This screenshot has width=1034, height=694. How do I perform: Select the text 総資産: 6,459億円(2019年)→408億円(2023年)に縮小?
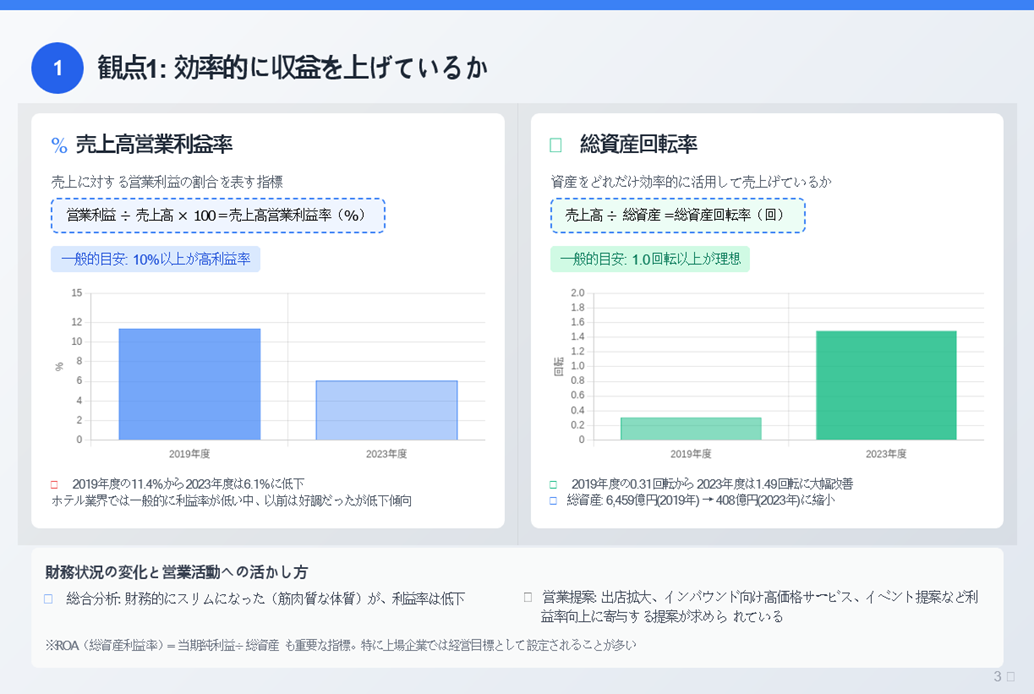pos(701,501)
